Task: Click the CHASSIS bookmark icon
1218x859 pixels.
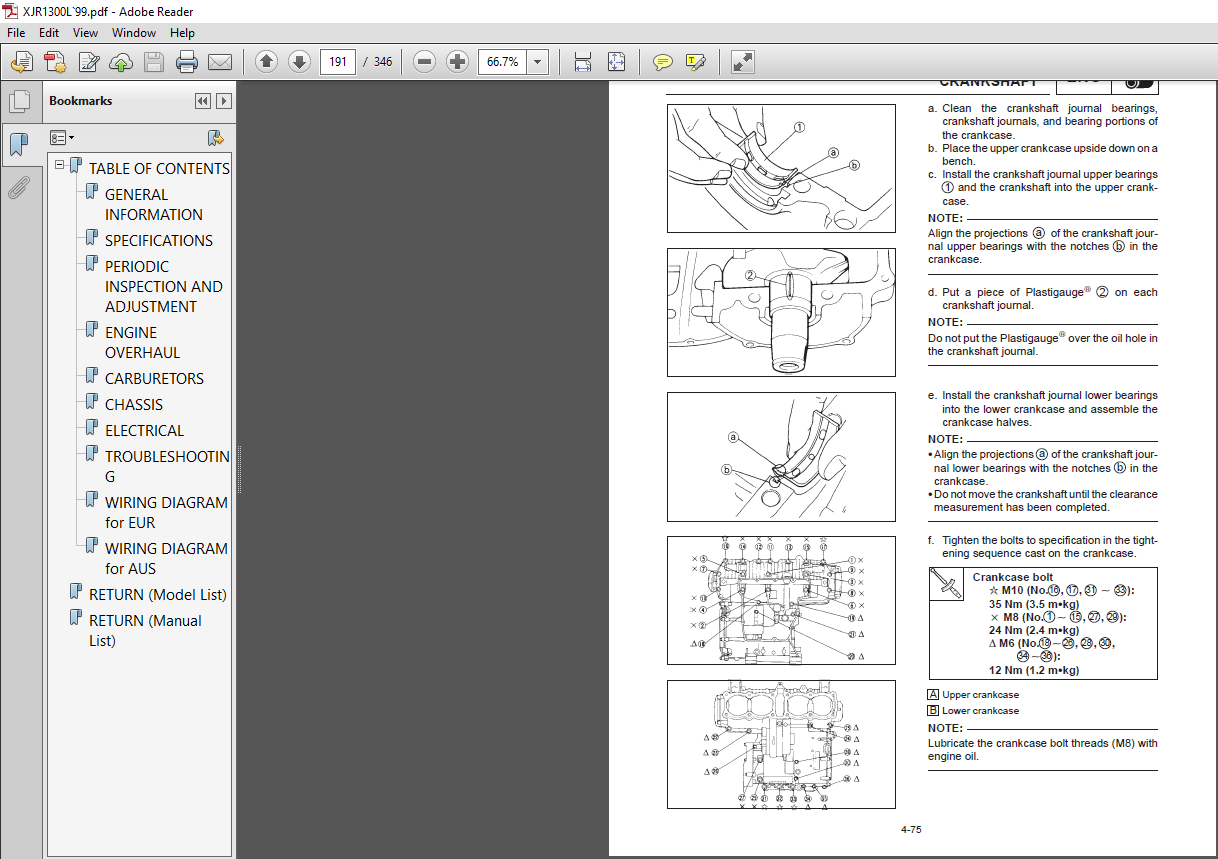Action: [x=92, y=402]
